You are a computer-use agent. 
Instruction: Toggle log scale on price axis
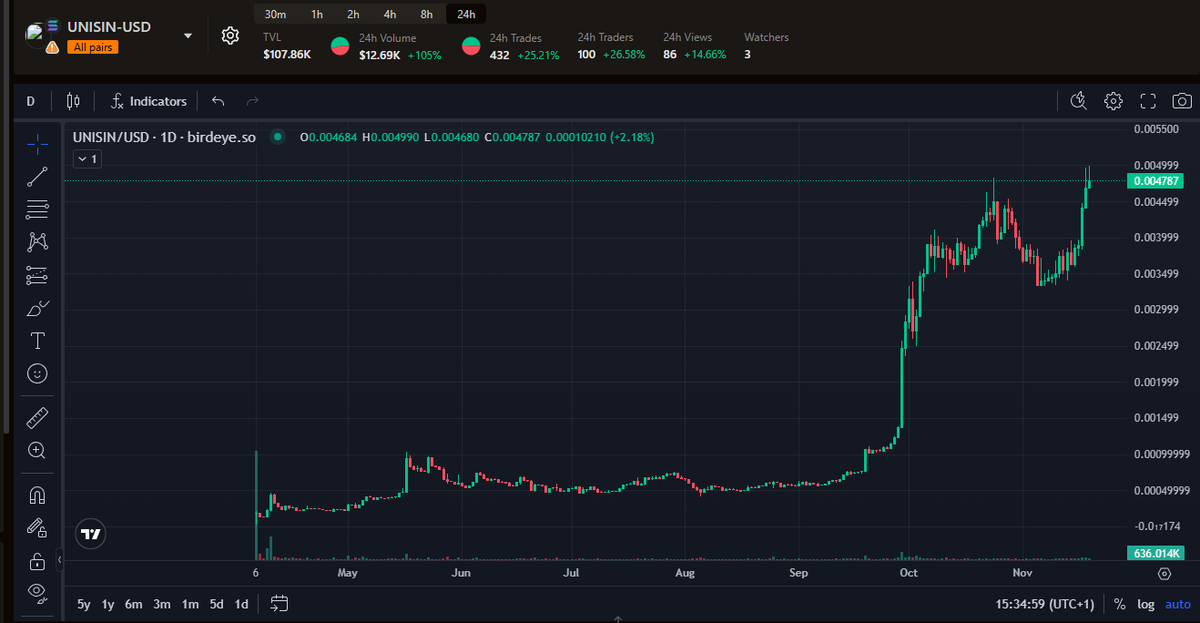[x=1146, y=604]
